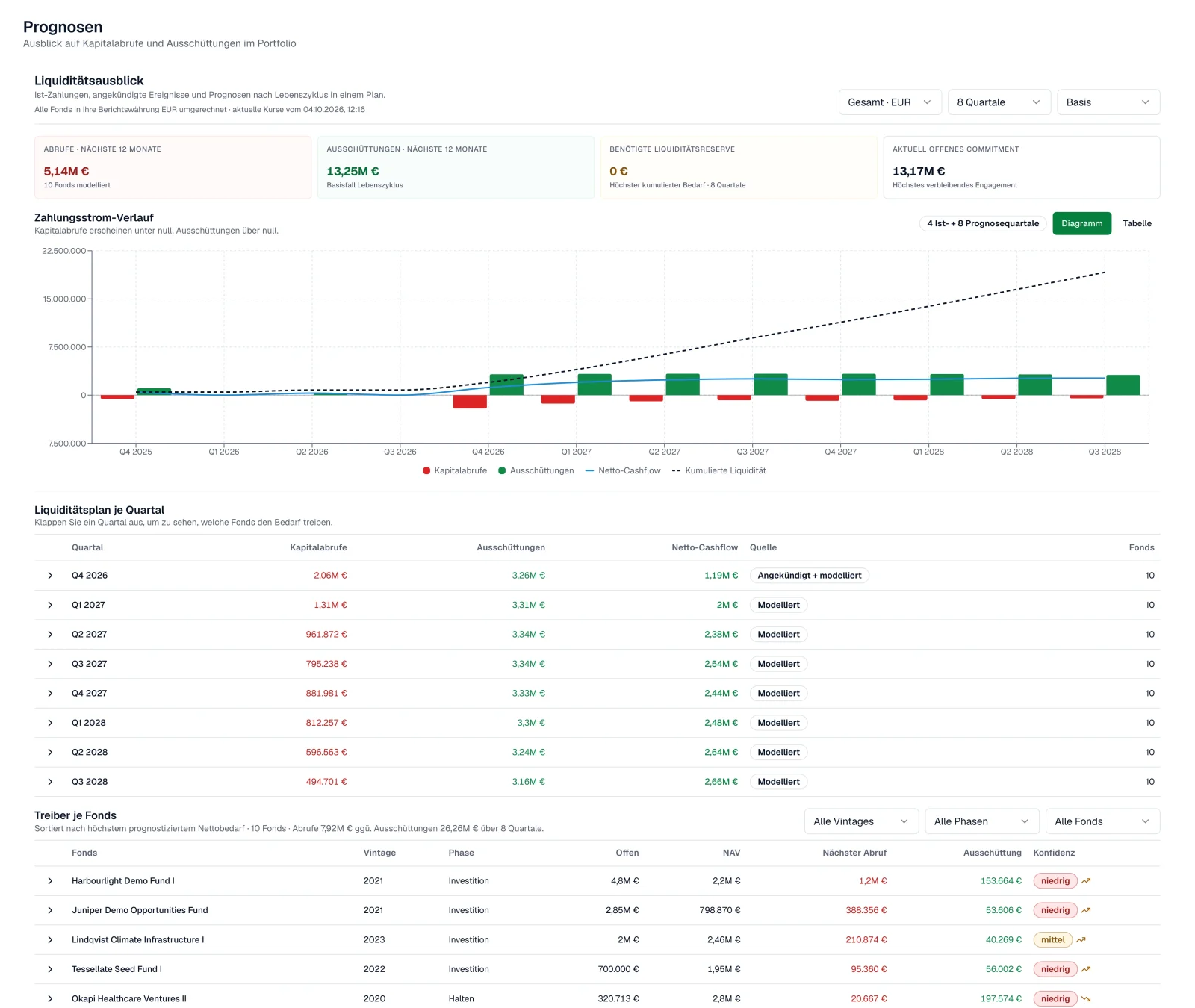Screen dimensions: 1195x1008
Task: Expand the Q1 2028 quarter row
Action: (50, 723)
